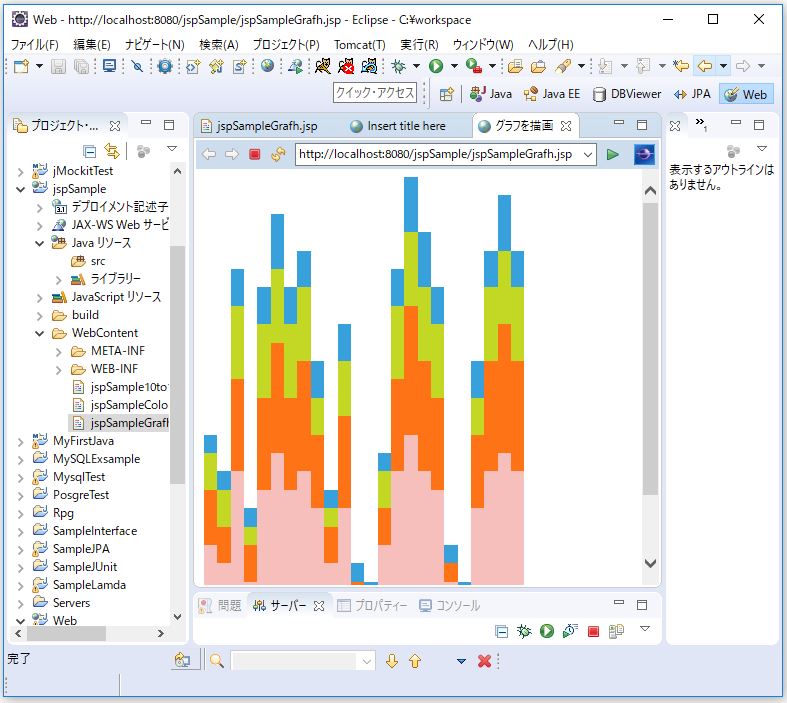Click down arrow of browser scrollbar
The image size is (787, 703).
[650, 563]
